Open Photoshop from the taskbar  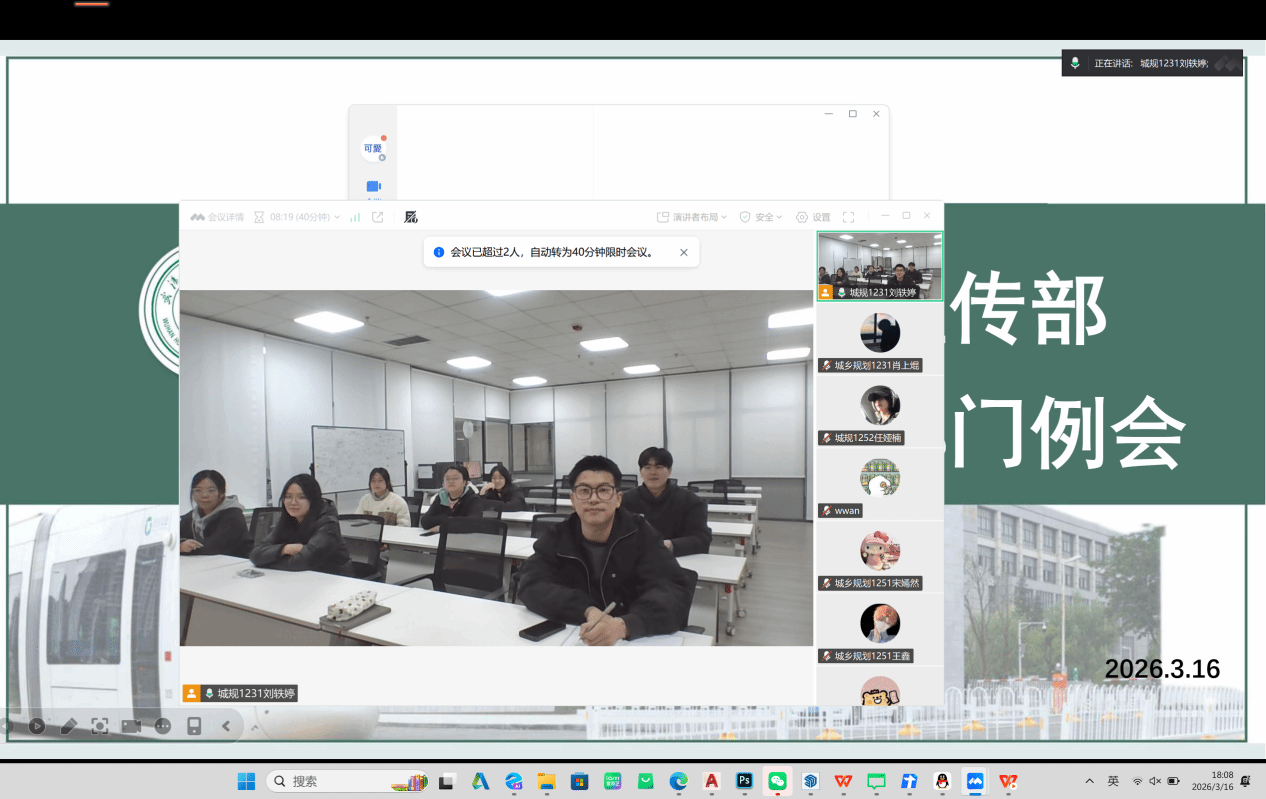744,781
